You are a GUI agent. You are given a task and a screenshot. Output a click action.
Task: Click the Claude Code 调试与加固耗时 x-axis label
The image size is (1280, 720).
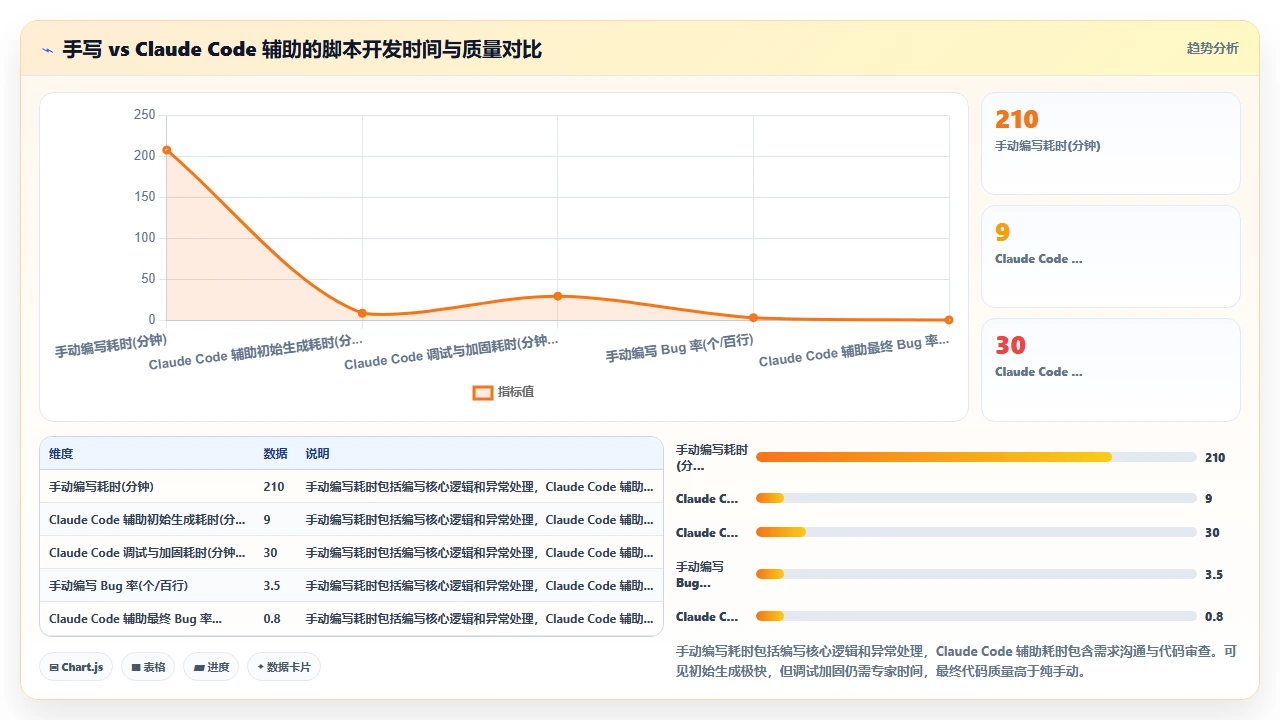tap(451, 352)
